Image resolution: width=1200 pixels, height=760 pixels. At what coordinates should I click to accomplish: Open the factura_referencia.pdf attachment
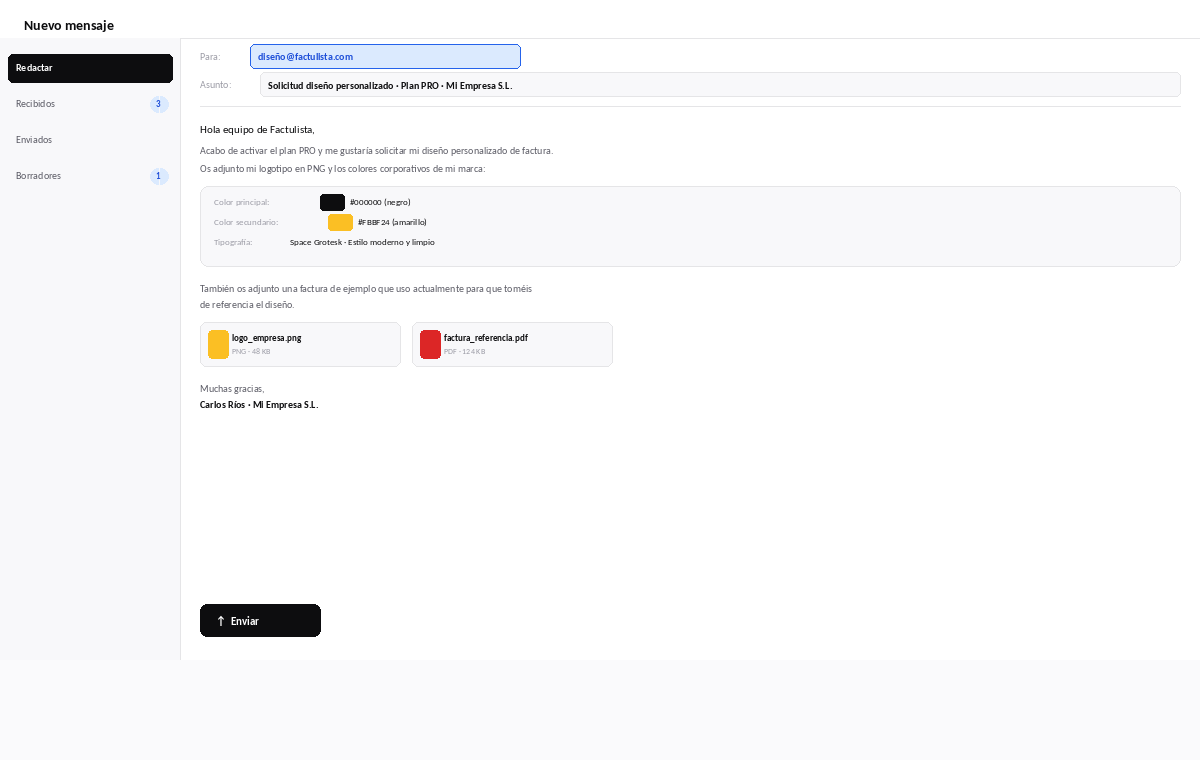512,344
